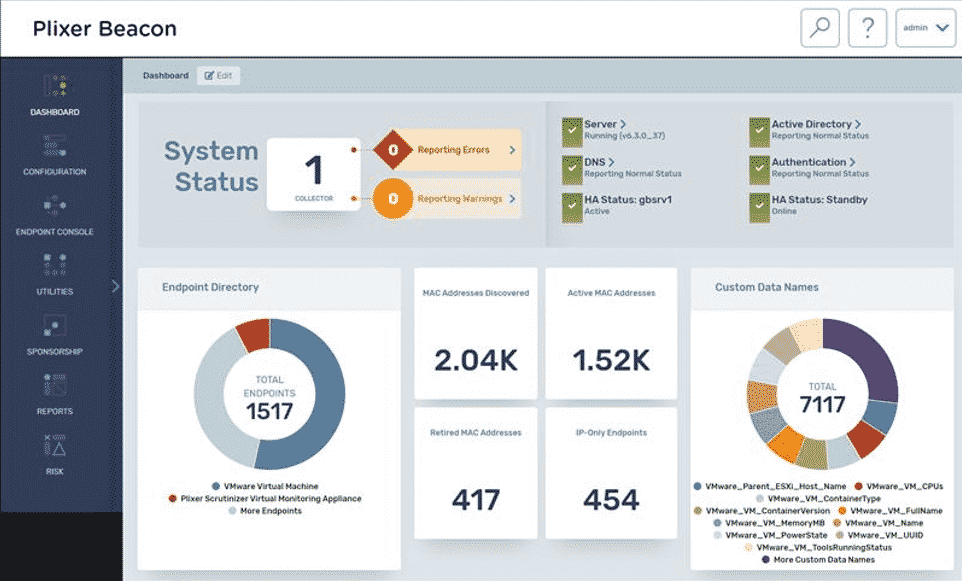Open the Reporting Errors link
This screenshot has height=581, width=962.
(x=453, y=150)
